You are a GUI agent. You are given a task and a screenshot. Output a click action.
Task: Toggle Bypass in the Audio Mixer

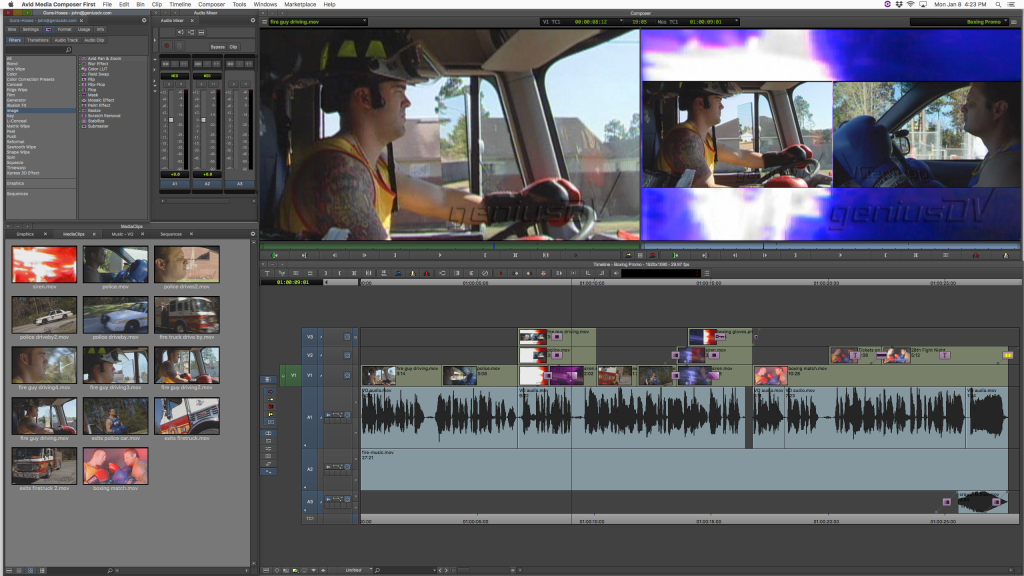217,47
